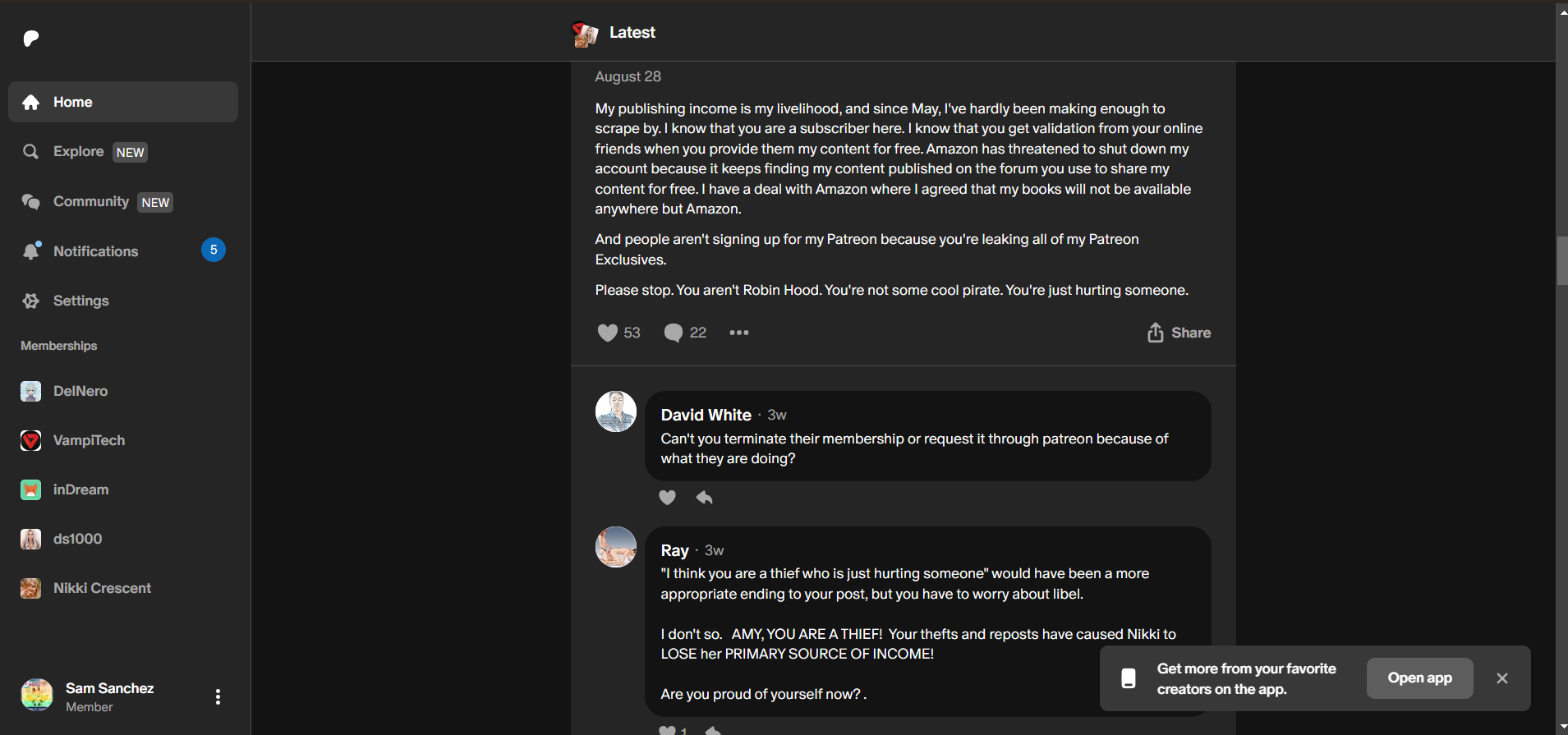The image size is (1568, 735).
Task: Open the account menu next to Sam Sanchez
Action: (218, 696)
